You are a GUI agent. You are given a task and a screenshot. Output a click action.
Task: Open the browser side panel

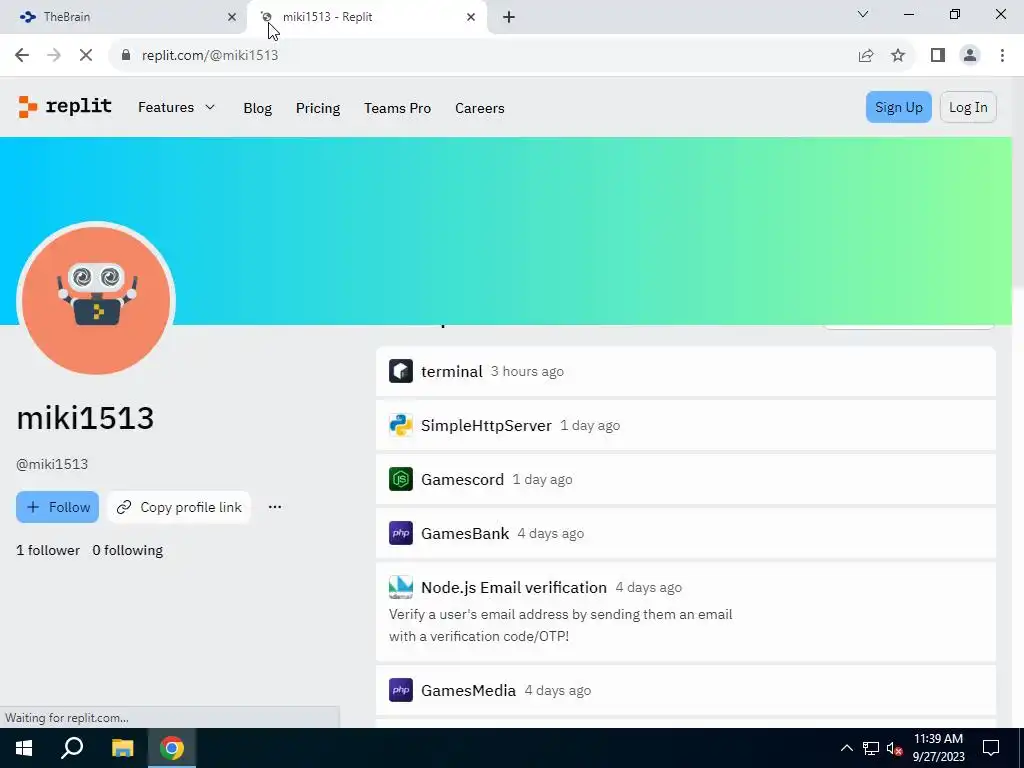(938, 55)
